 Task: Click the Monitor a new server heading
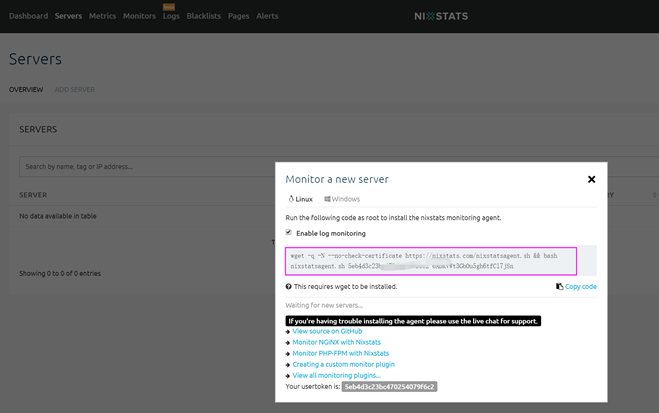point(337,179)
